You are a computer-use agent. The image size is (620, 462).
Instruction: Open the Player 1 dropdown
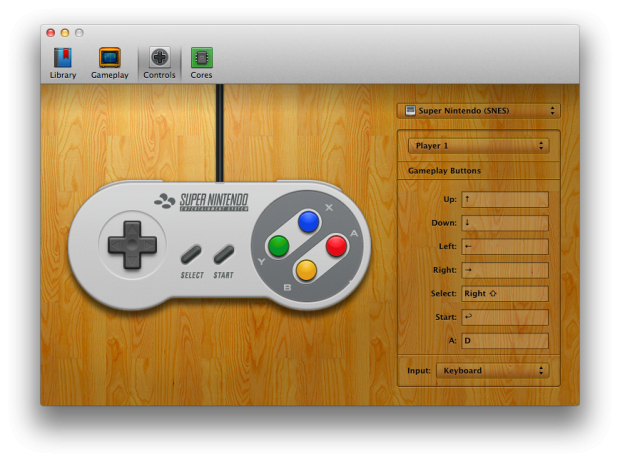(479, 146)
